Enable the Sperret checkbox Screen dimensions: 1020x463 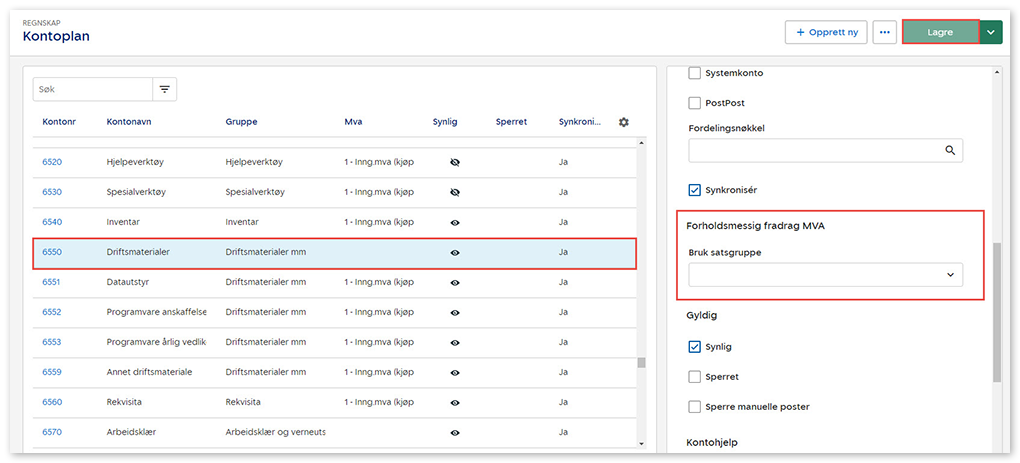[x=695, y=377]
